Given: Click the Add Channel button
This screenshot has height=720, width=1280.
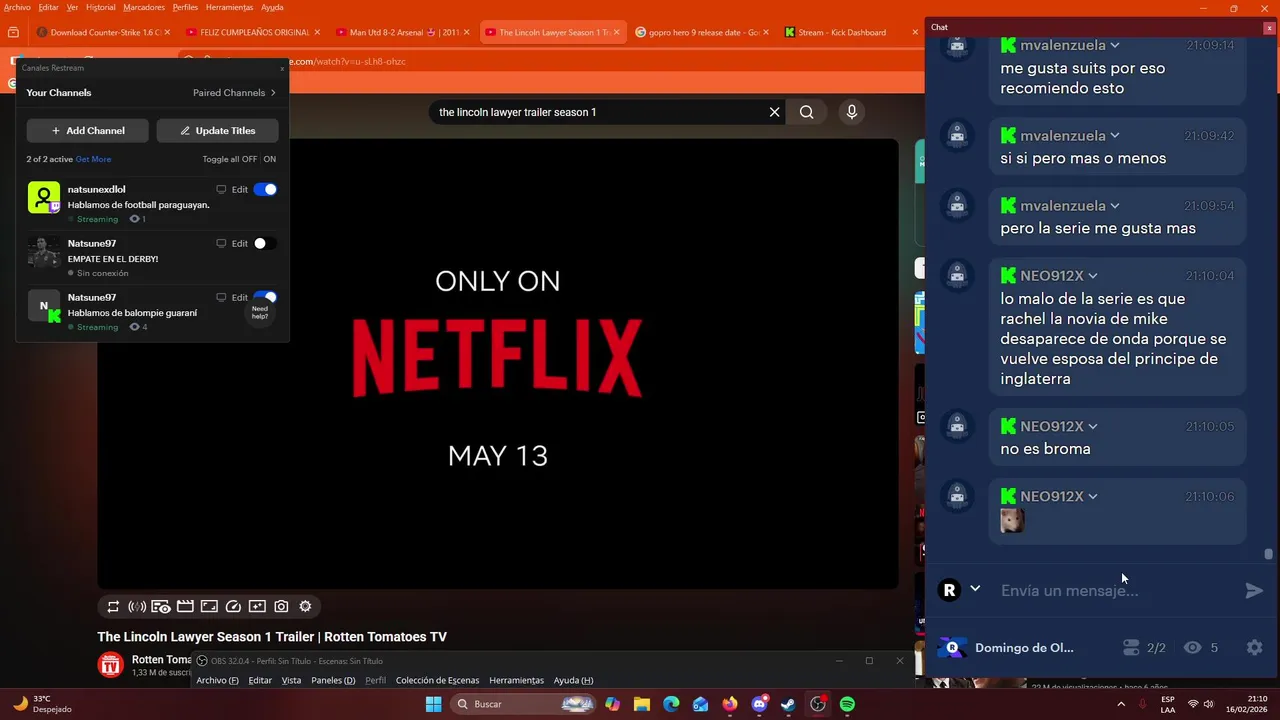Looking at the screenshot, I should pos(88,131).
